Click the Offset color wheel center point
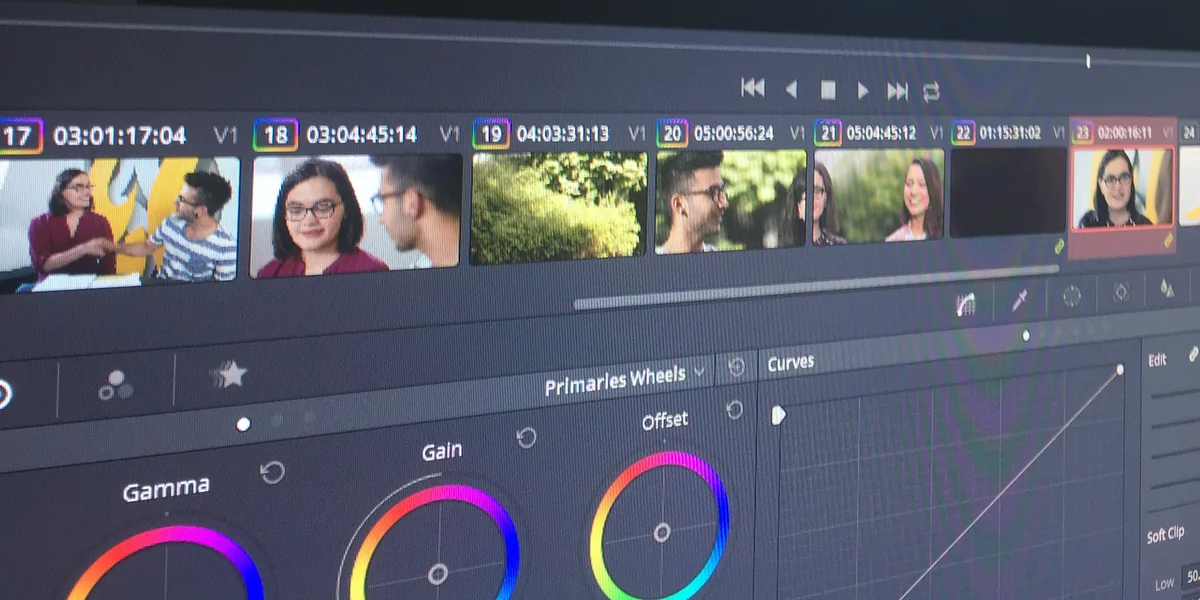This screenshot has width=1200, height=600. point(661,532)
